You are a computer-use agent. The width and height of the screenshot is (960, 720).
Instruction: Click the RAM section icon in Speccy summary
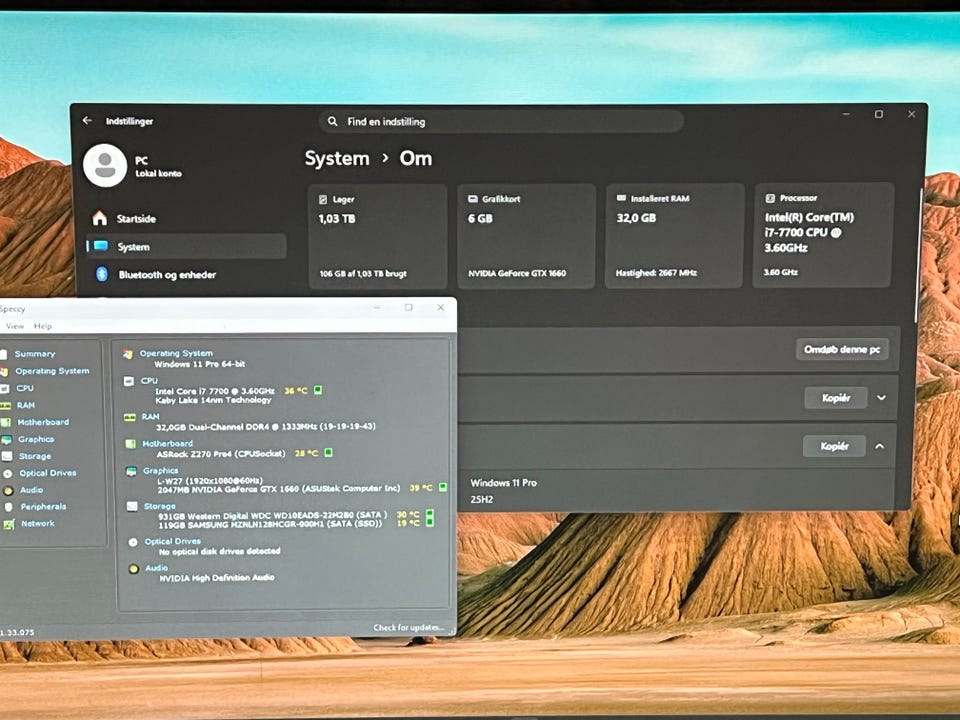(130, 418)
